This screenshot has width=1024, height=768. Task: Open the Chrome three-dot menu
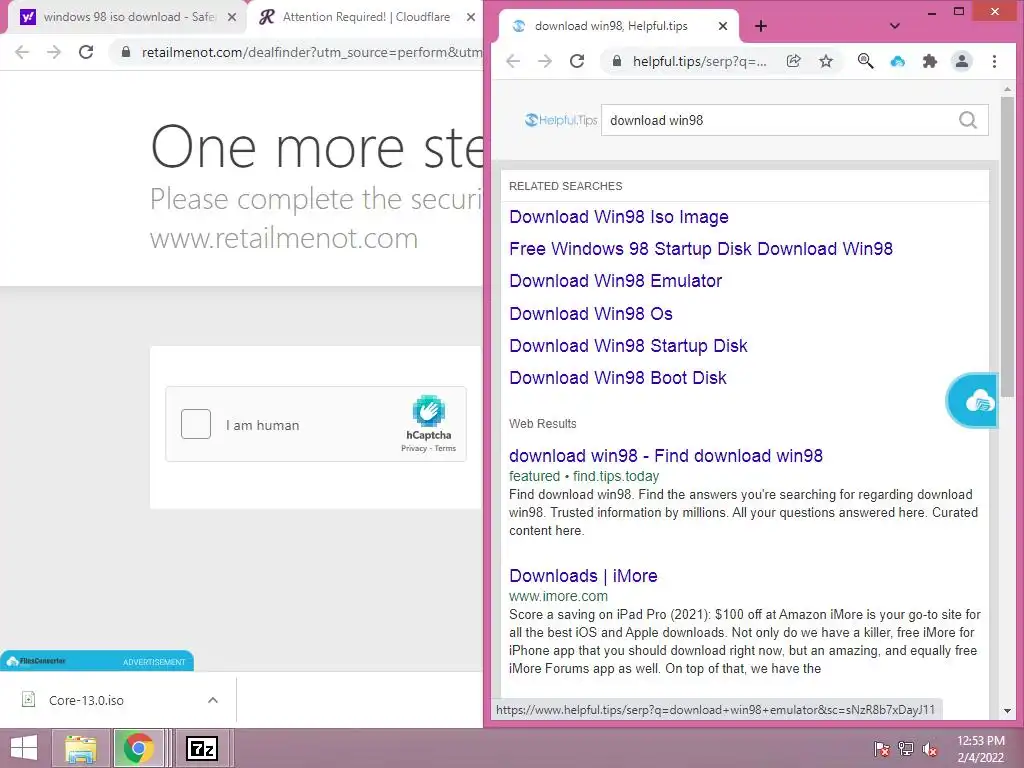[x=995, y=61]
